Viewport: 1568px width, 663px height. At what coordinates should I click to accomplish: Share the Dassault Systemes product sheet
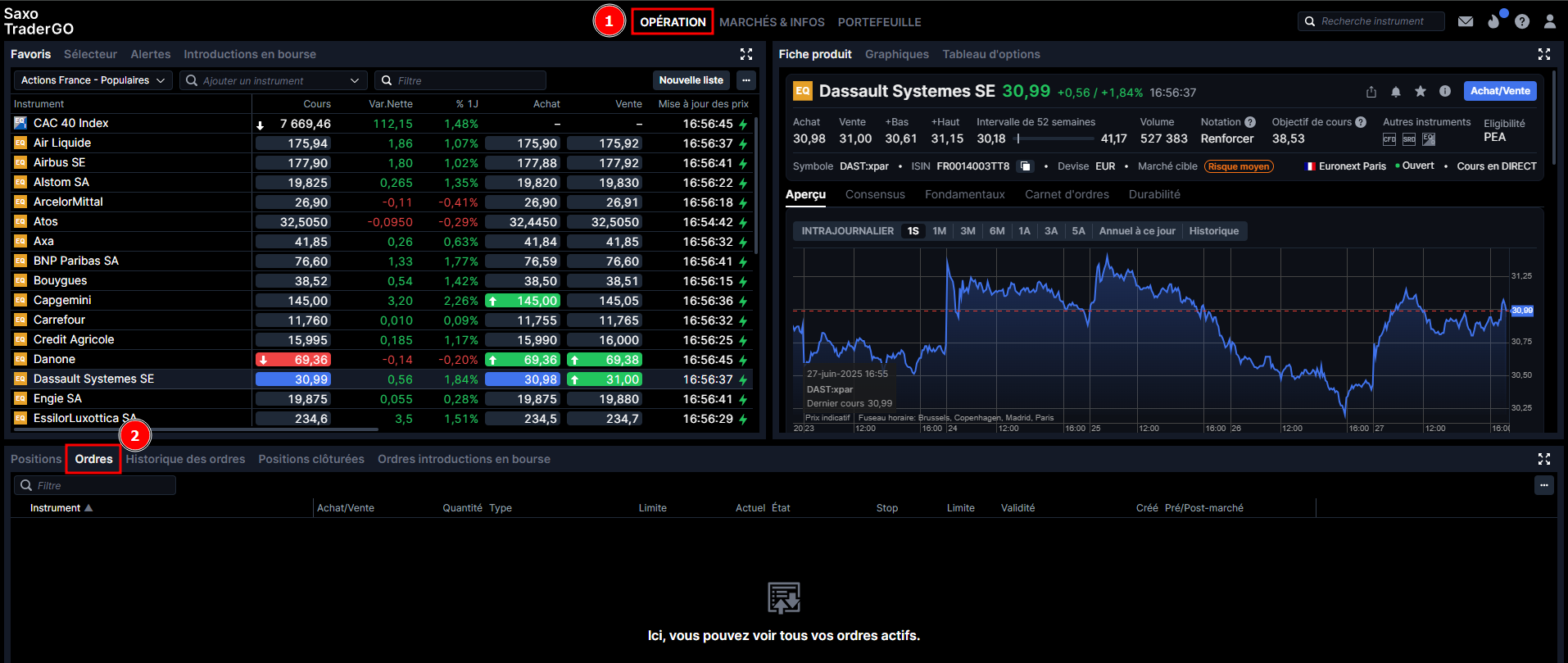1371,92
